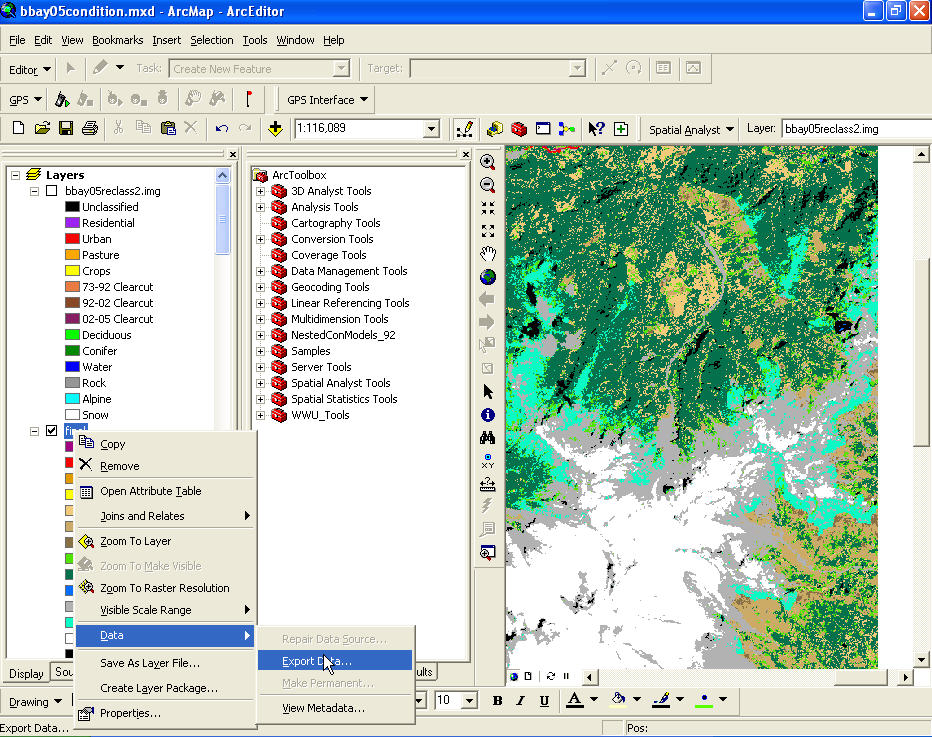
Task: Undo the last action
Action: pos(222,128)
